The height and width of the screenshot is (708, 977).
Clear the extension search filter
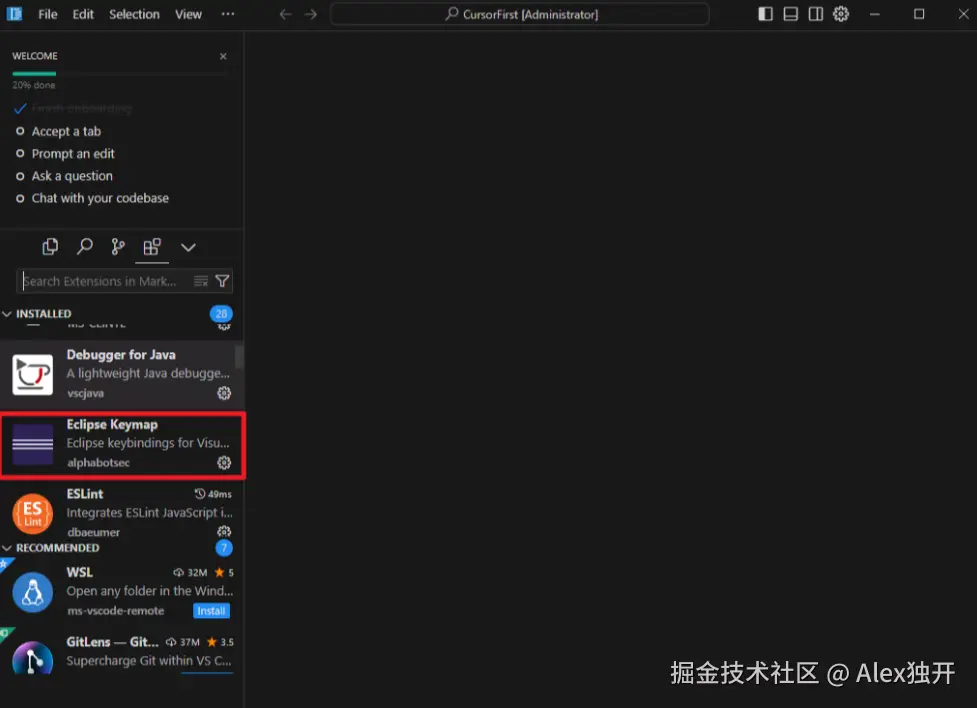coord(200,281)
